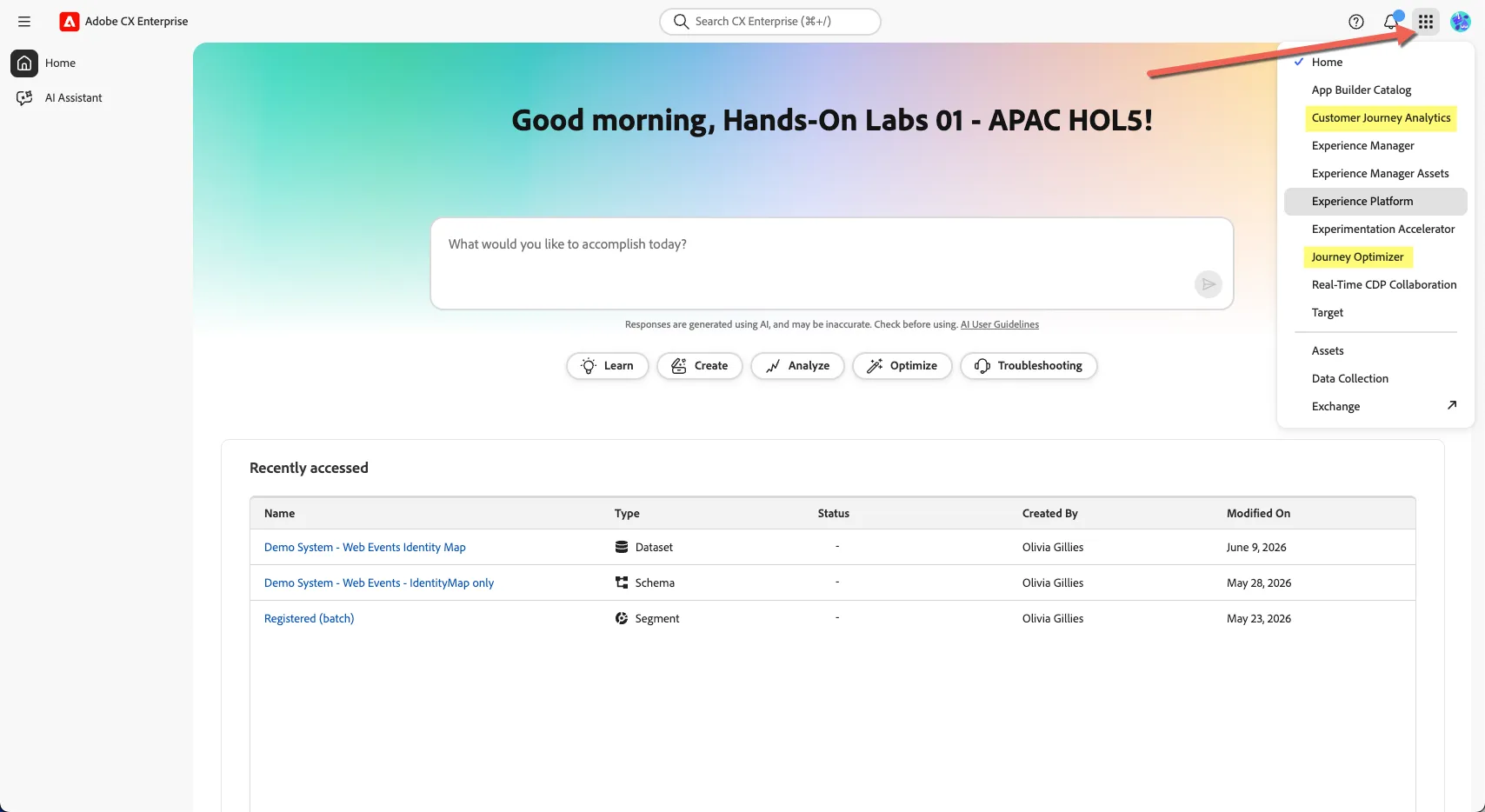This screenshot has width=1485, height=812.
Task: Open App Builder Catalog from menu
Action: [x=1375, y=90]
